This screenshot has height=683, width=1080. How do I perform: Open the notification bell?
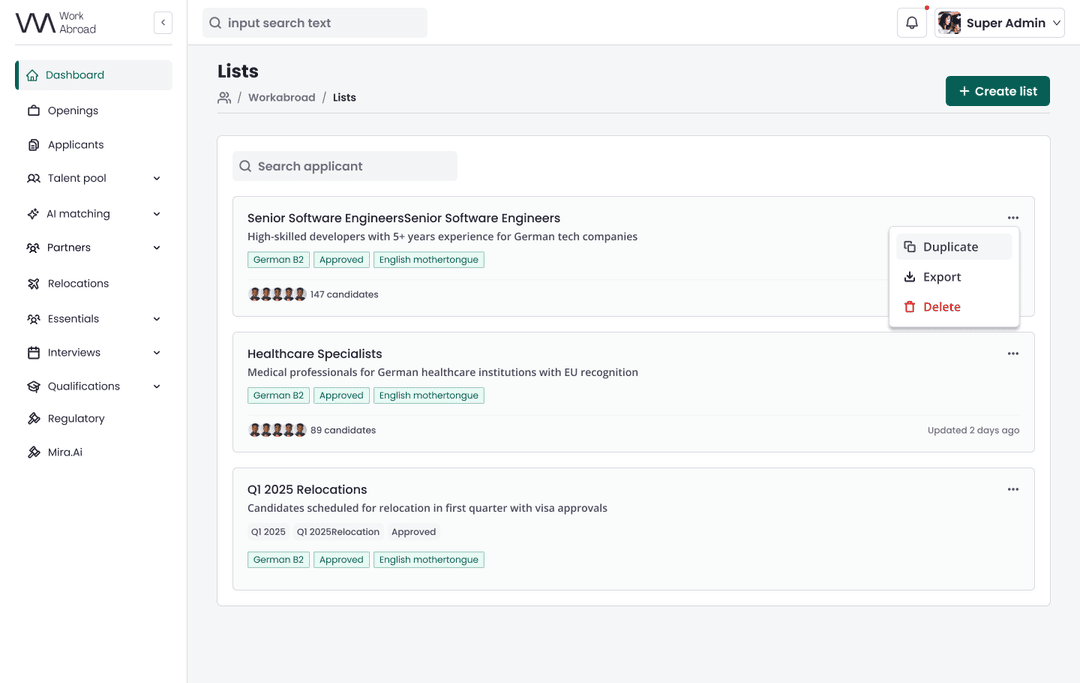(x=911, y=22)
